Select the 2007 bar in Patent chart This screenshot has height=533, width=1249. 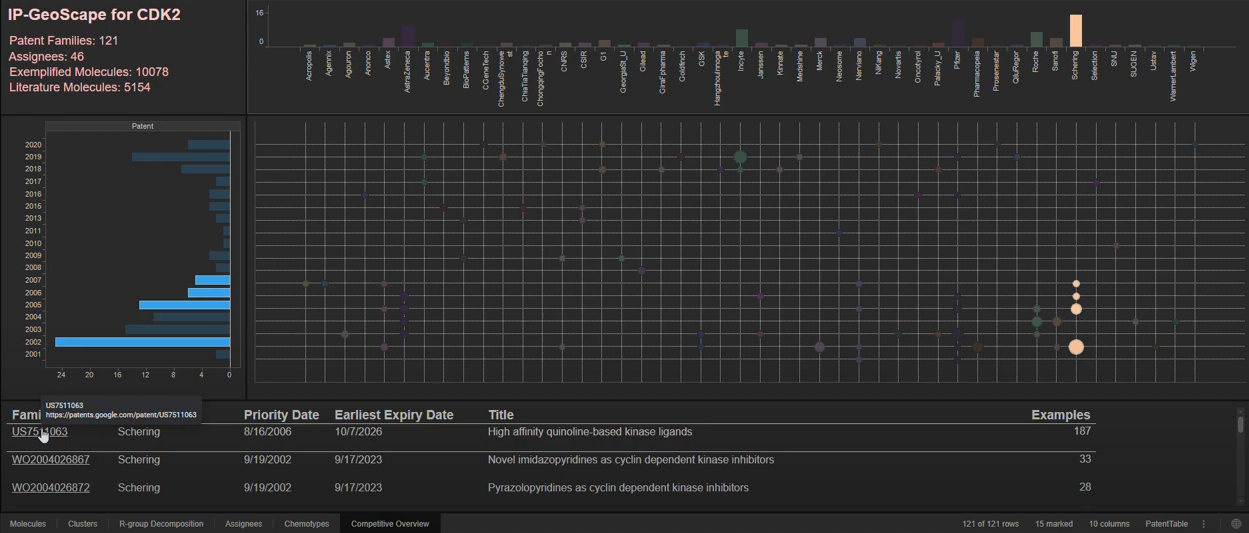click(x=213, y=280)
